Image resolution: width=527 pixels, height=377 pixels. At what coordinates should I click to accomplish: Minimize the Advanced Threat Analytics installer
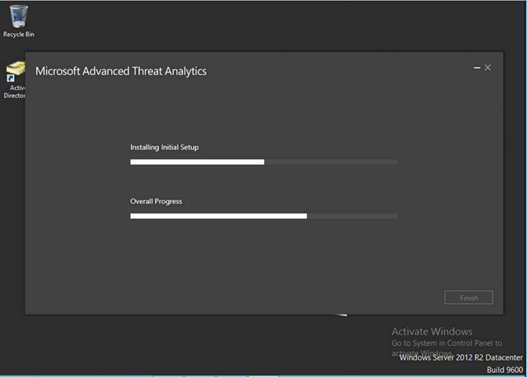coord(477,68)
